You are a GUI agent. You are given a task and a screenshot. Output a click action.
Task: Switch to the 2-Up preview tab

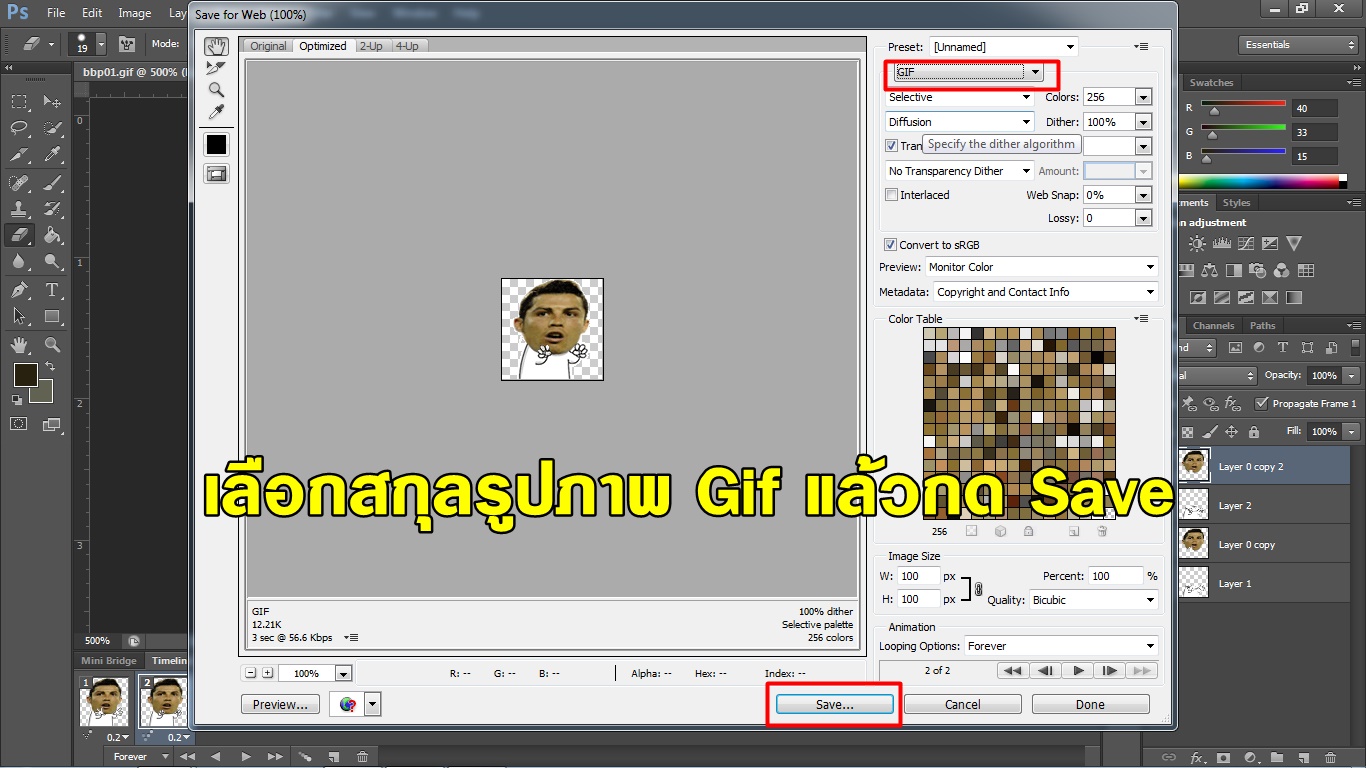[x=371, y=46]
